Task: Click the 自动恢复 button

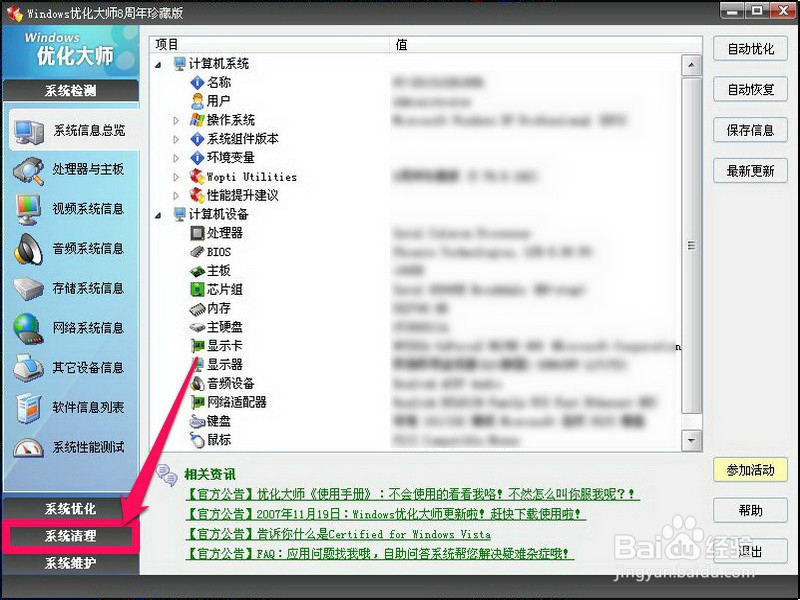Action: tap(750, 90)
